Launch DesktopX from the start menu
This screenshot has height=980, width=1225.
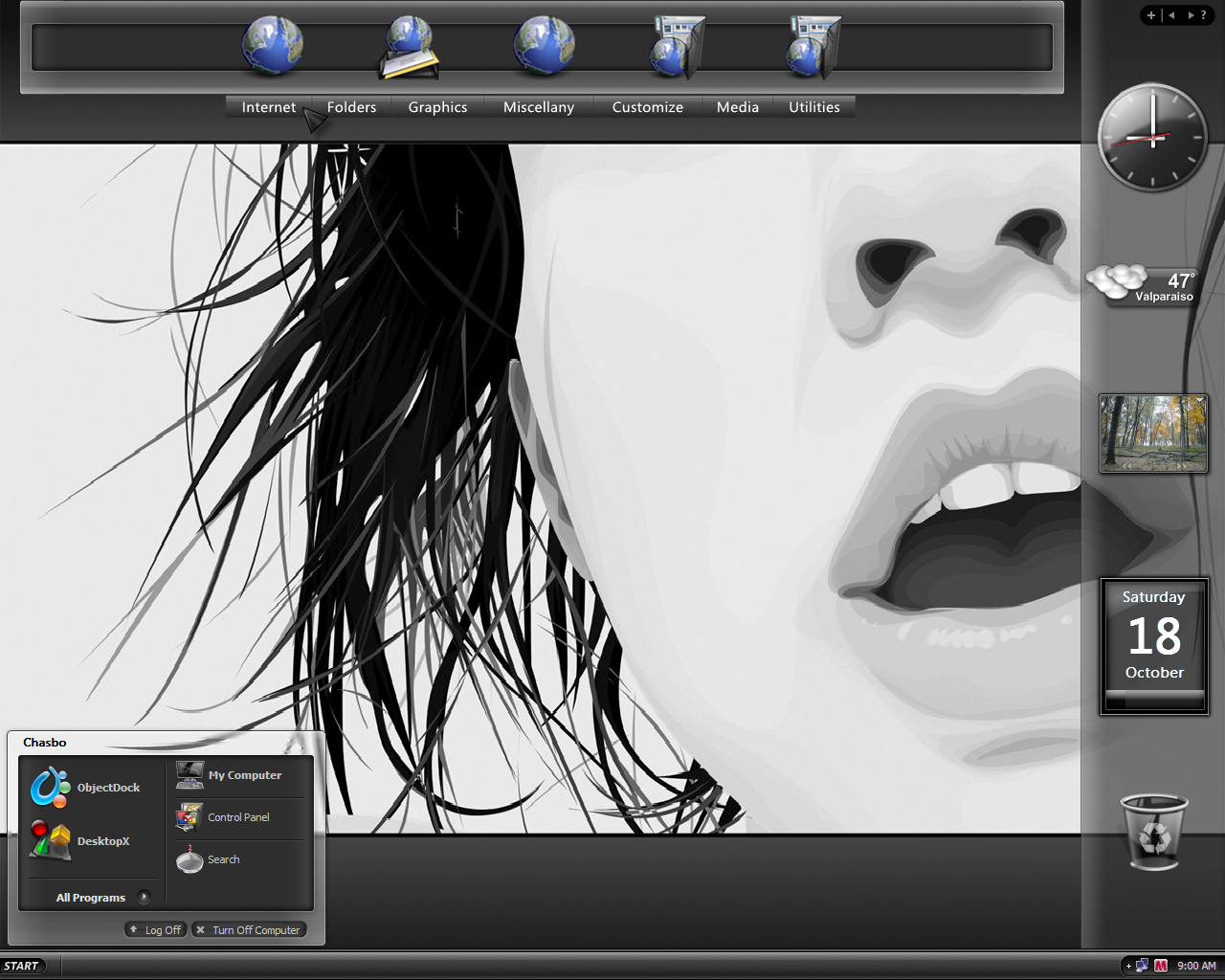(50, 840)
